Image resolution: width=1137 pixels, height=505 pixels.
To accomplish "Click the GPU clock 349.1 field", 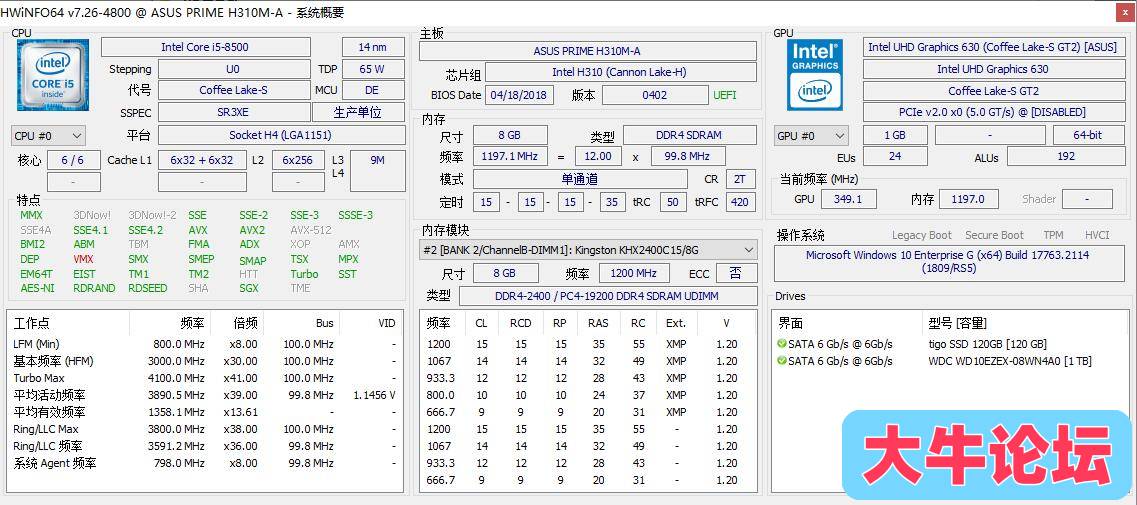I will tap(848, 199).
